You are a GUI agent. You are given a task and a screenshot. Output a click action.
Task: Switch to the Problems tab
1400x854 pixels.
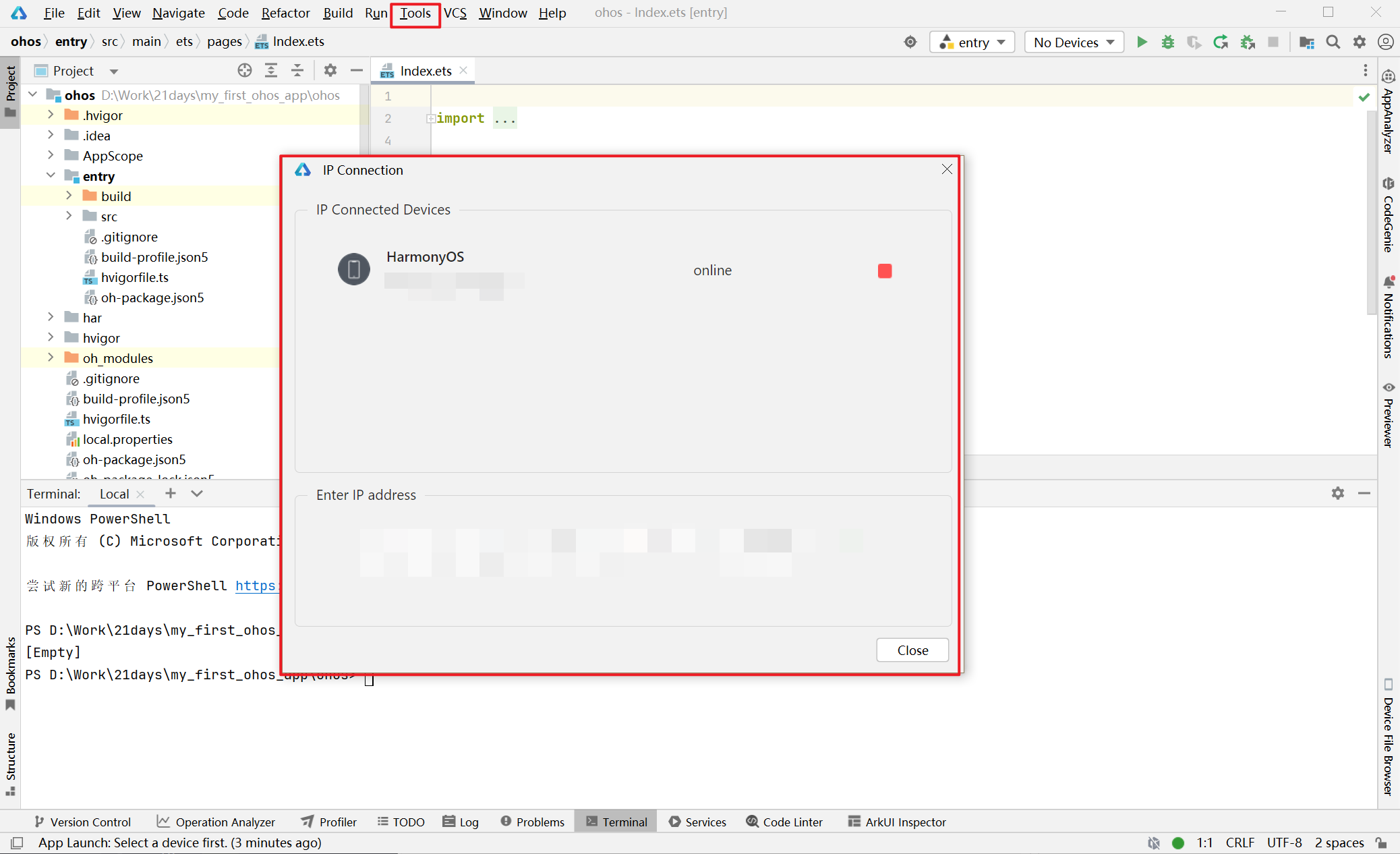(x=533, y=822)
